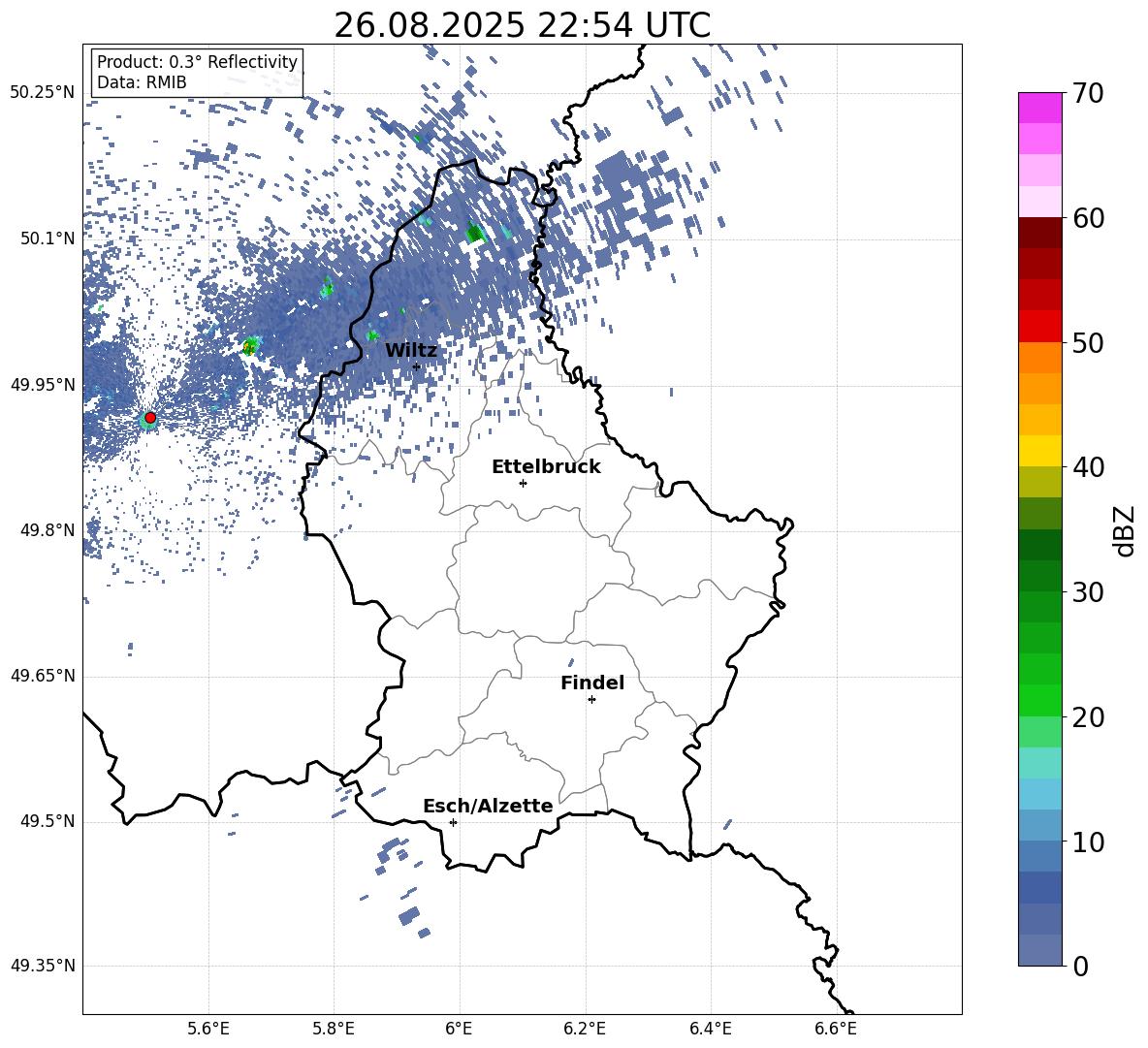
Task: Click the 'Product: 0.3° Reflectivity' text
Action: 197,62
